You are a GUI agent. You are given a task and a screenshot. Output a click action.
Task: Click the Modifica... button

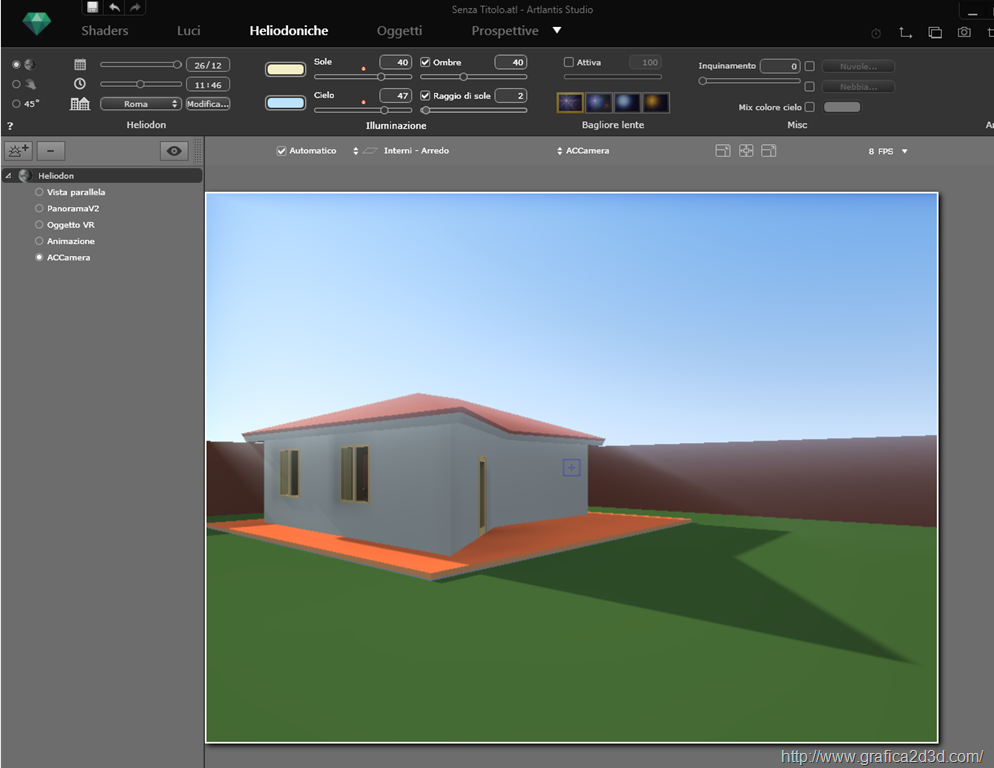click(208, 104)
